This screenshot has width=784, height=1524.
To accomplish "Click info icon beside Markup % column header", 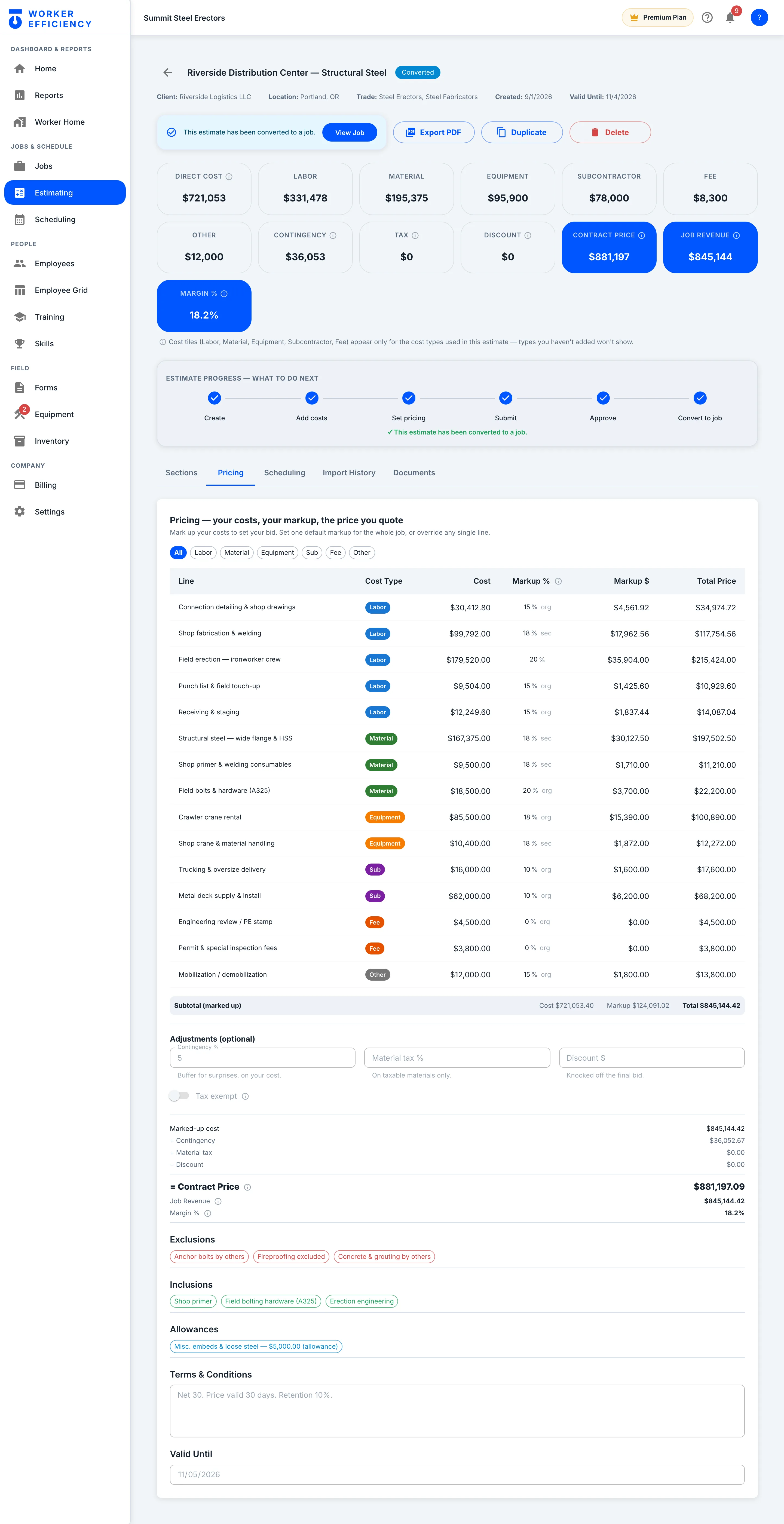I will click(x=558, y=582).
